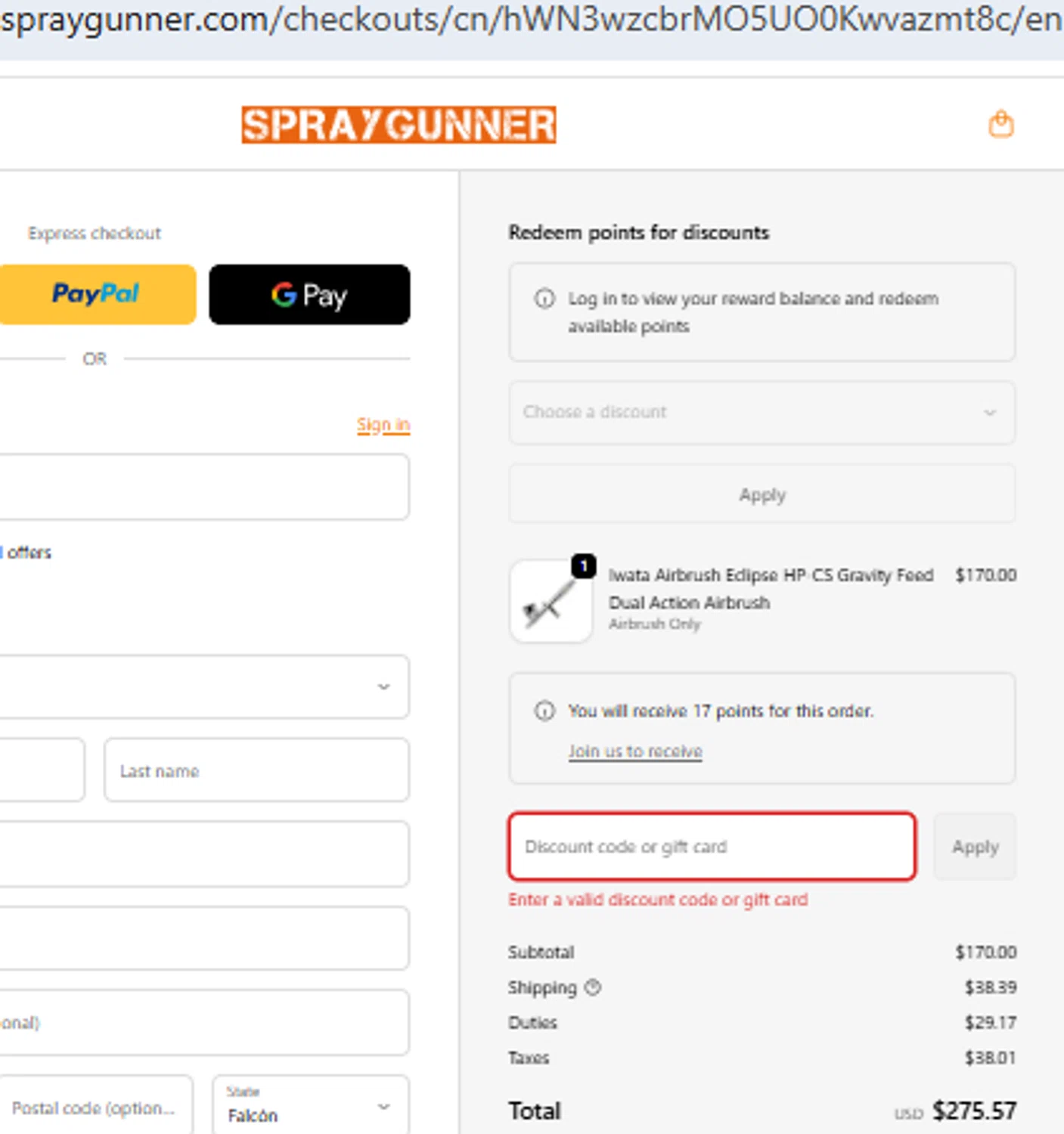Click the Shipping value $38.39

pyautogui.click(x=990, y=987)
